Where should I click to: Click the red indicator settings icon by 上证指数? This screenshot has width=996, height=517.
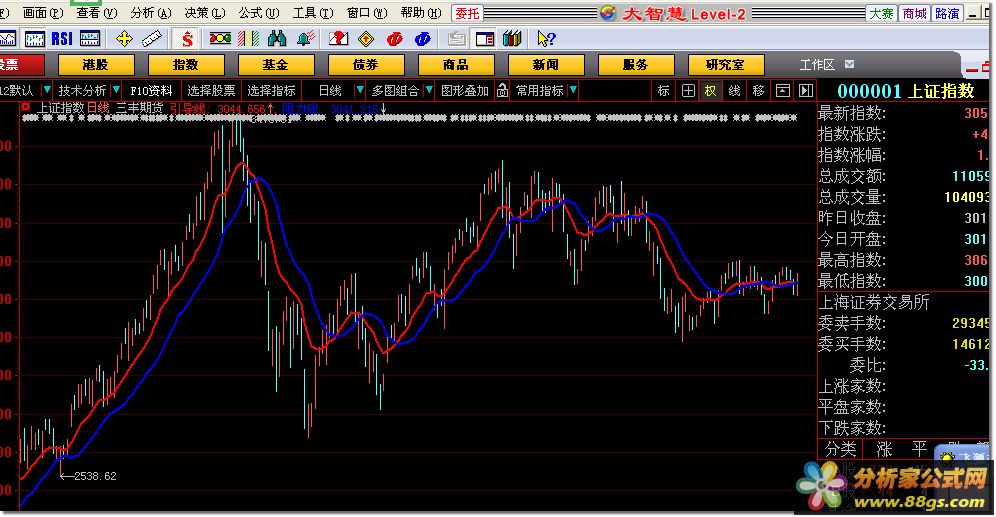(26, 107)
